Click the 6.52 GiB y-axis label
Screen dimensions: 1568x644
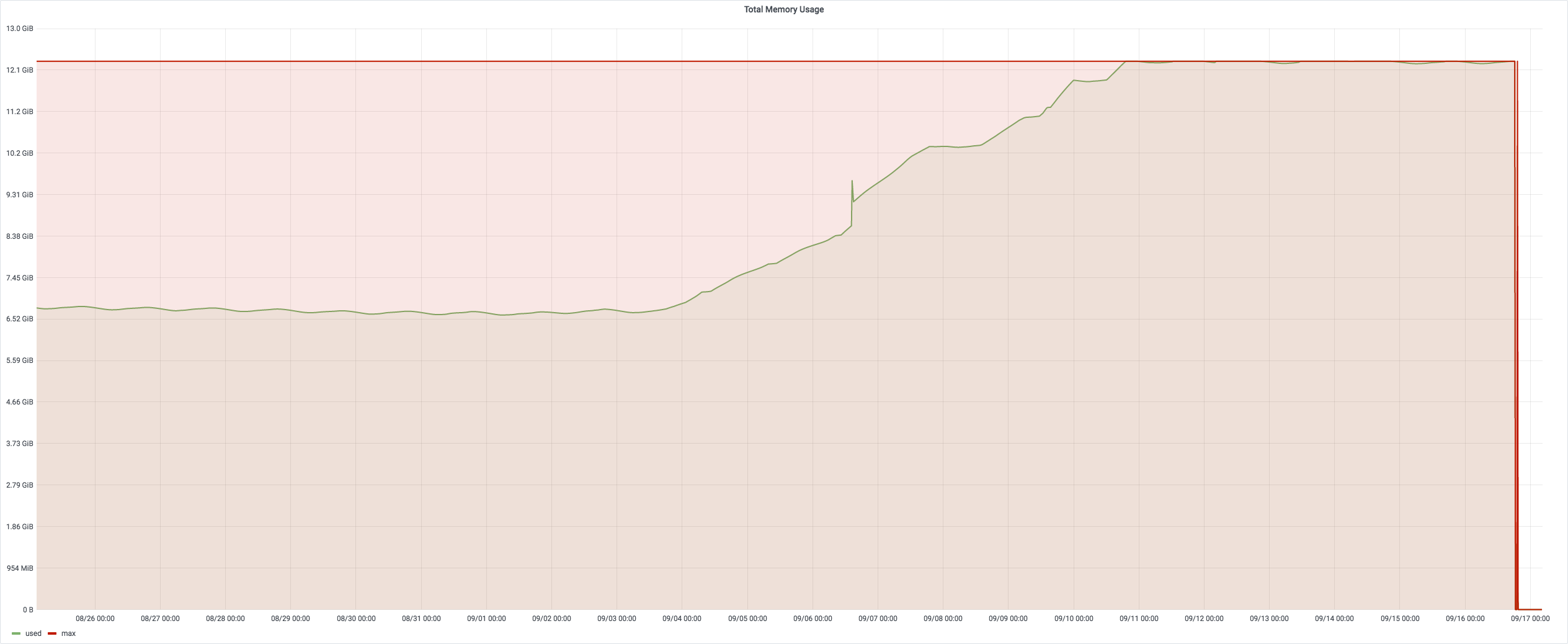[x=20, y=318]
